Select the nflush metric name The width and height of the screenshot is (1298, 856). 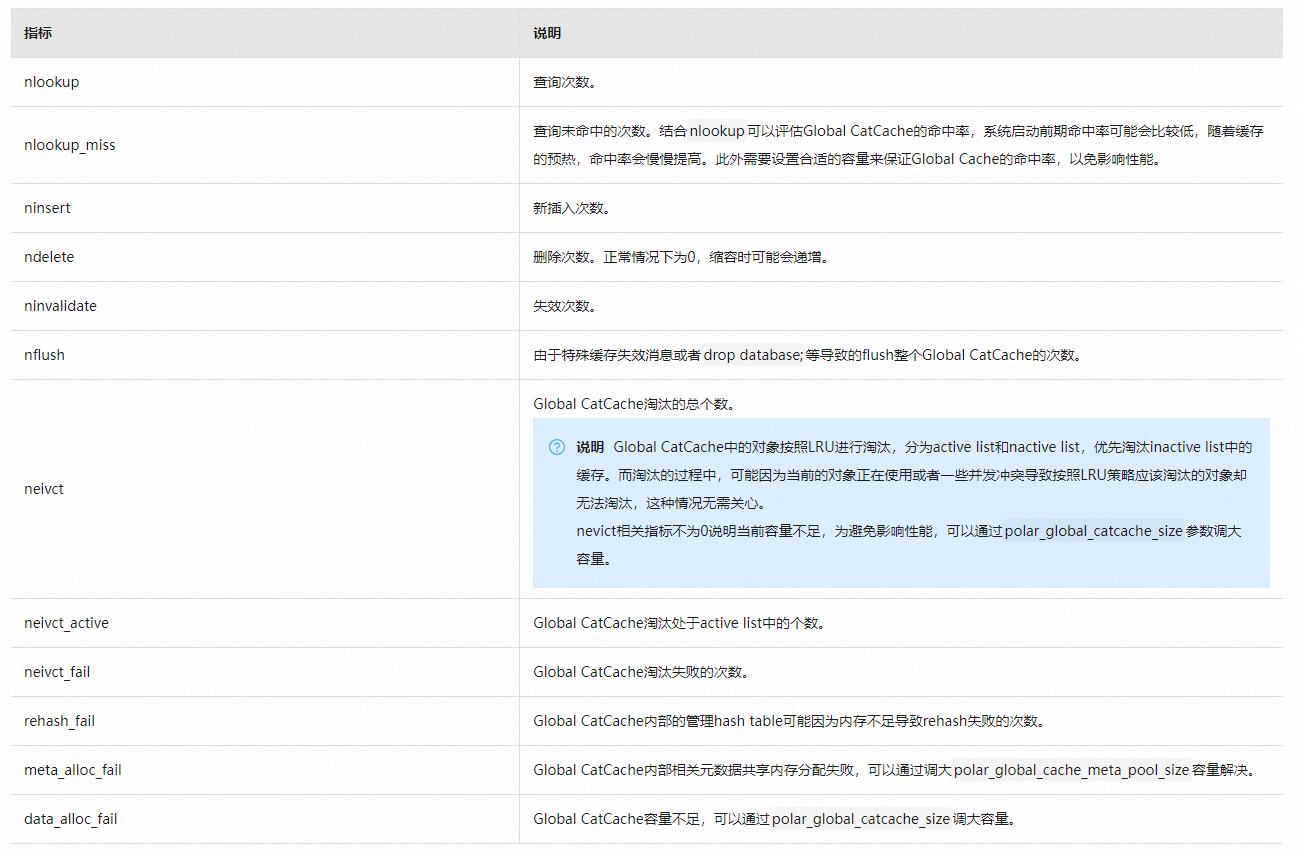[44, 355]
